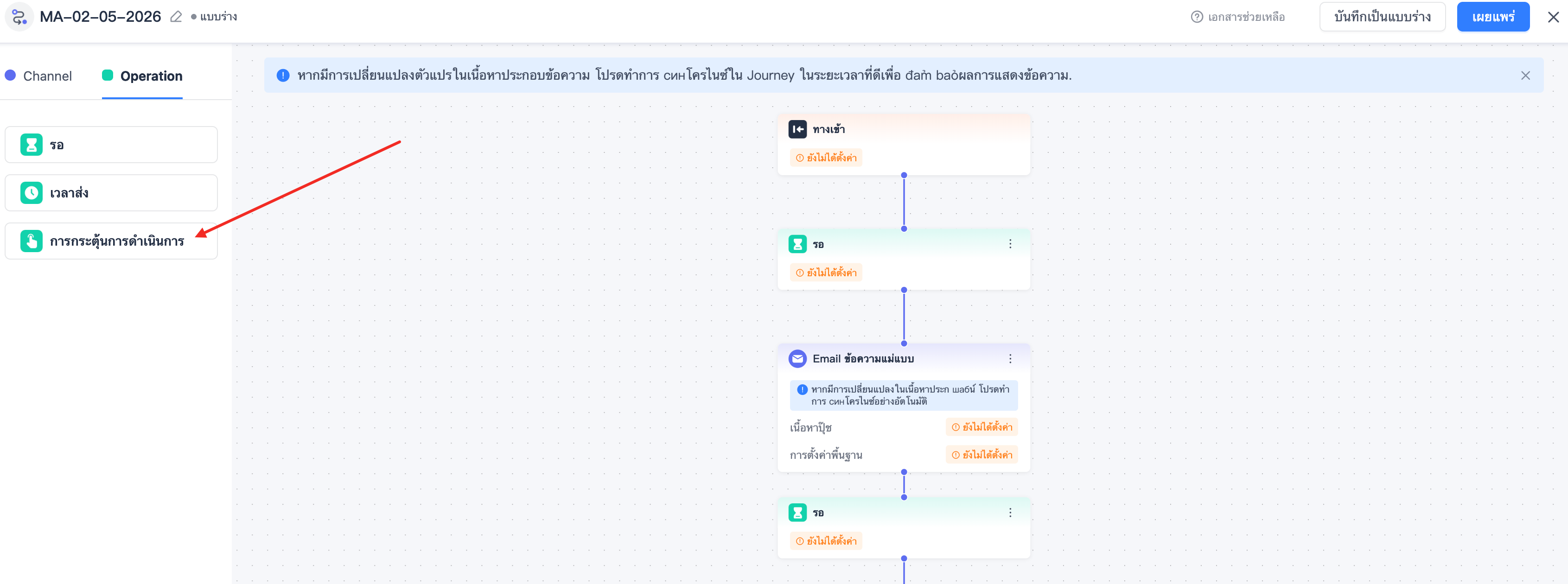Select the clock เวลาส่ง icon in the sidebar

(31, 193)
